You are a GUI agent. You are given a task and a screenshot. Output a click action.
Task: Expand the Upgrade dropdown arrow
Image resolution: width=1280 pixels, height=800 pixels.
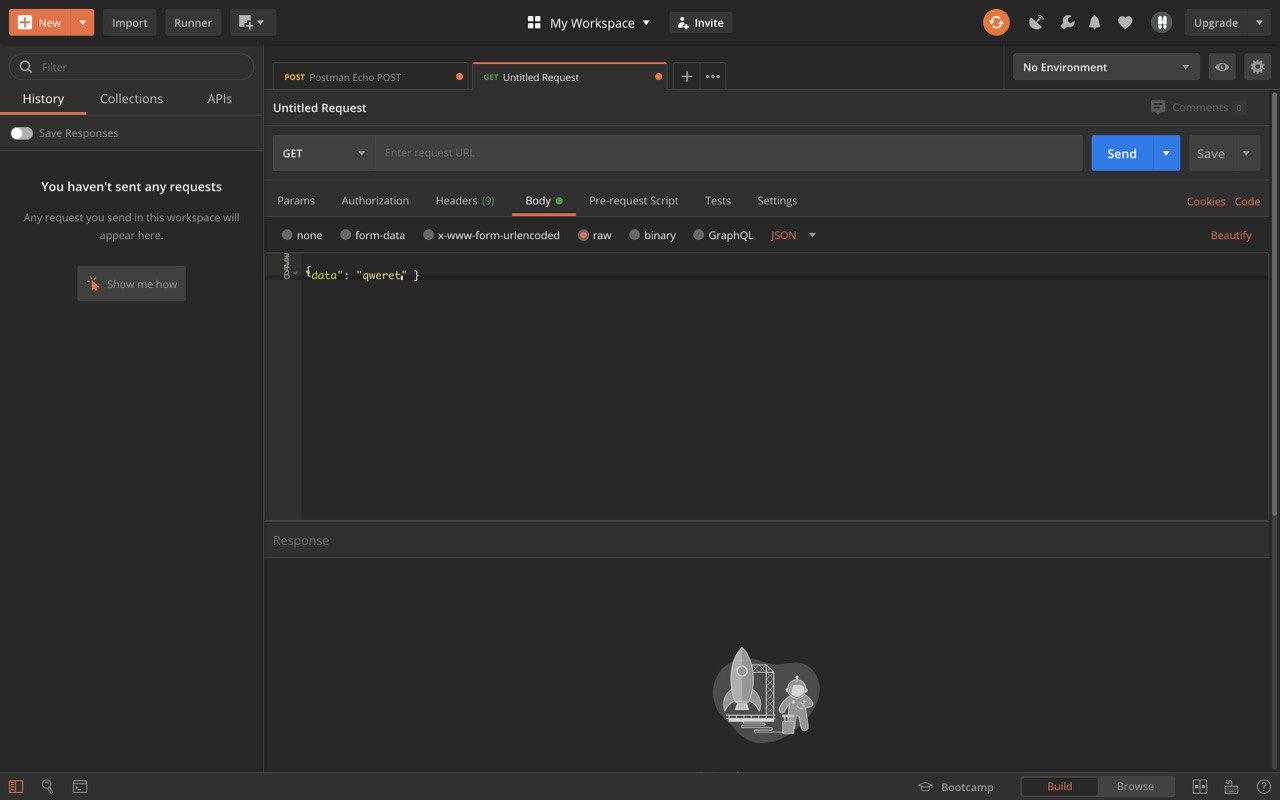[1259, 22]
